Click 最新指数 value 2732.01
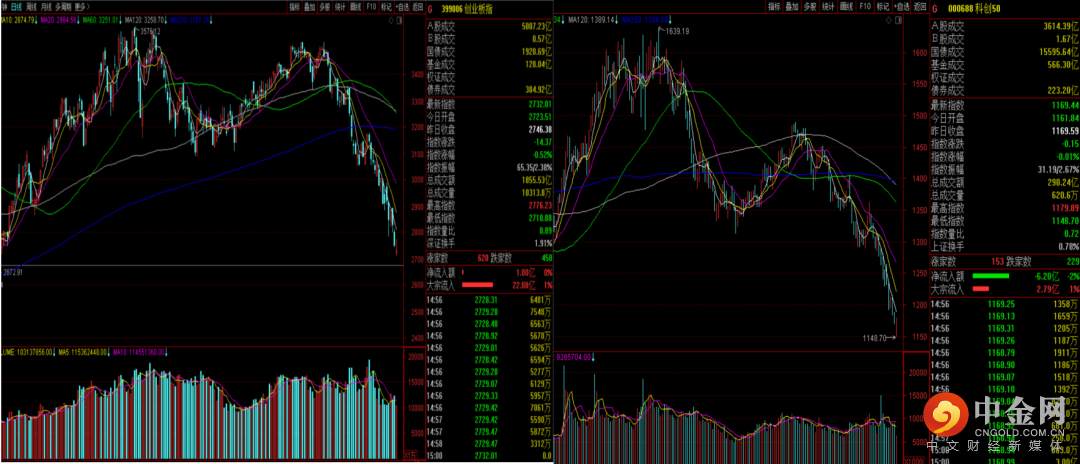Screen dimensions: 1080x464 [540, 103]
